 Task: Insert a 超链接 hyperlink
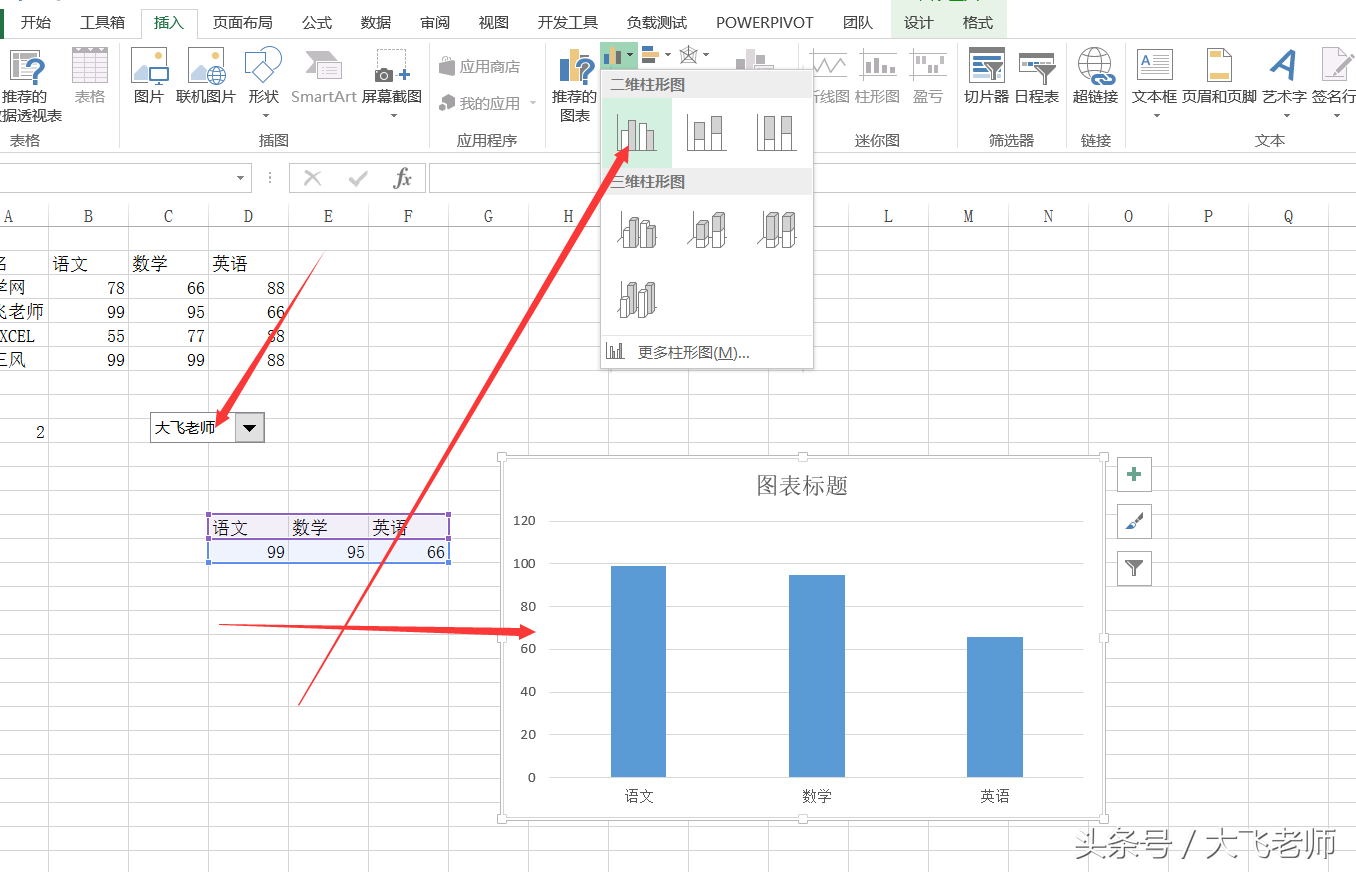[x=1095, y=75]
